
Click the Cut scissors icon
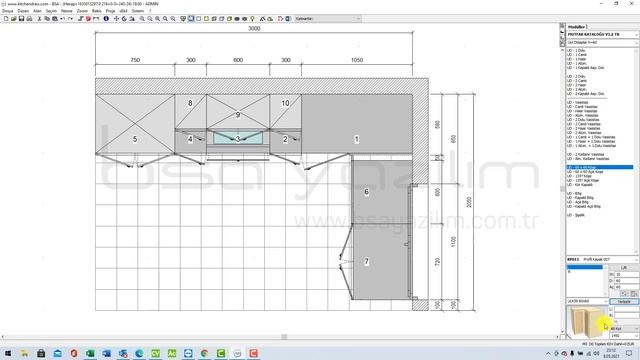pos(40,19)
